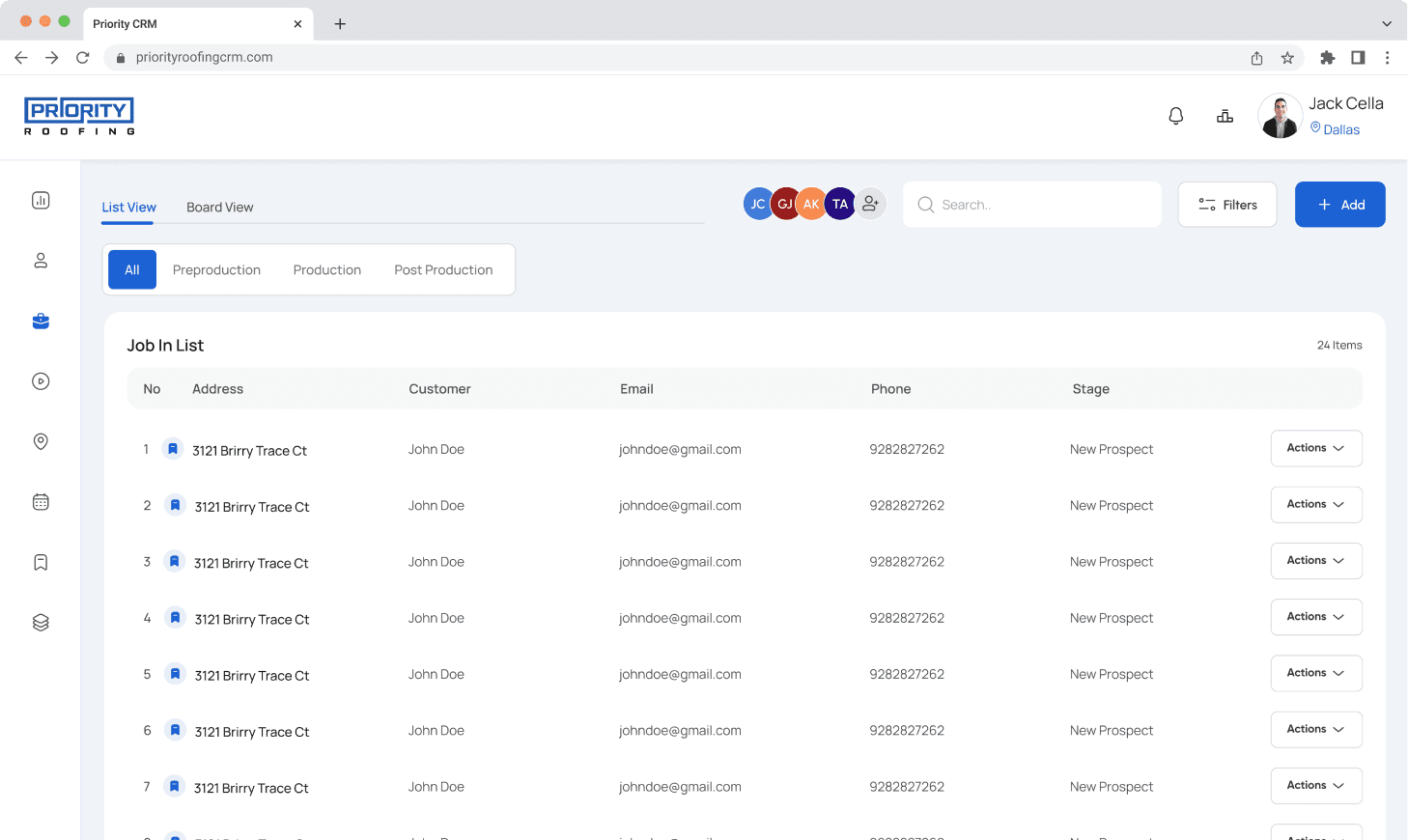This screenshot has height=840, width=1408.
Task: Open the bookmark sidebar icon
Action: 41,562
